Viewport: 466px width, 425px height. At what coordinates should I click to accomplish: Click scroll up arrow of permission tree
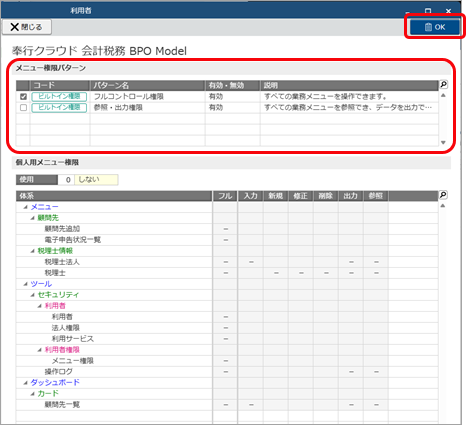[x=443, y=206]
